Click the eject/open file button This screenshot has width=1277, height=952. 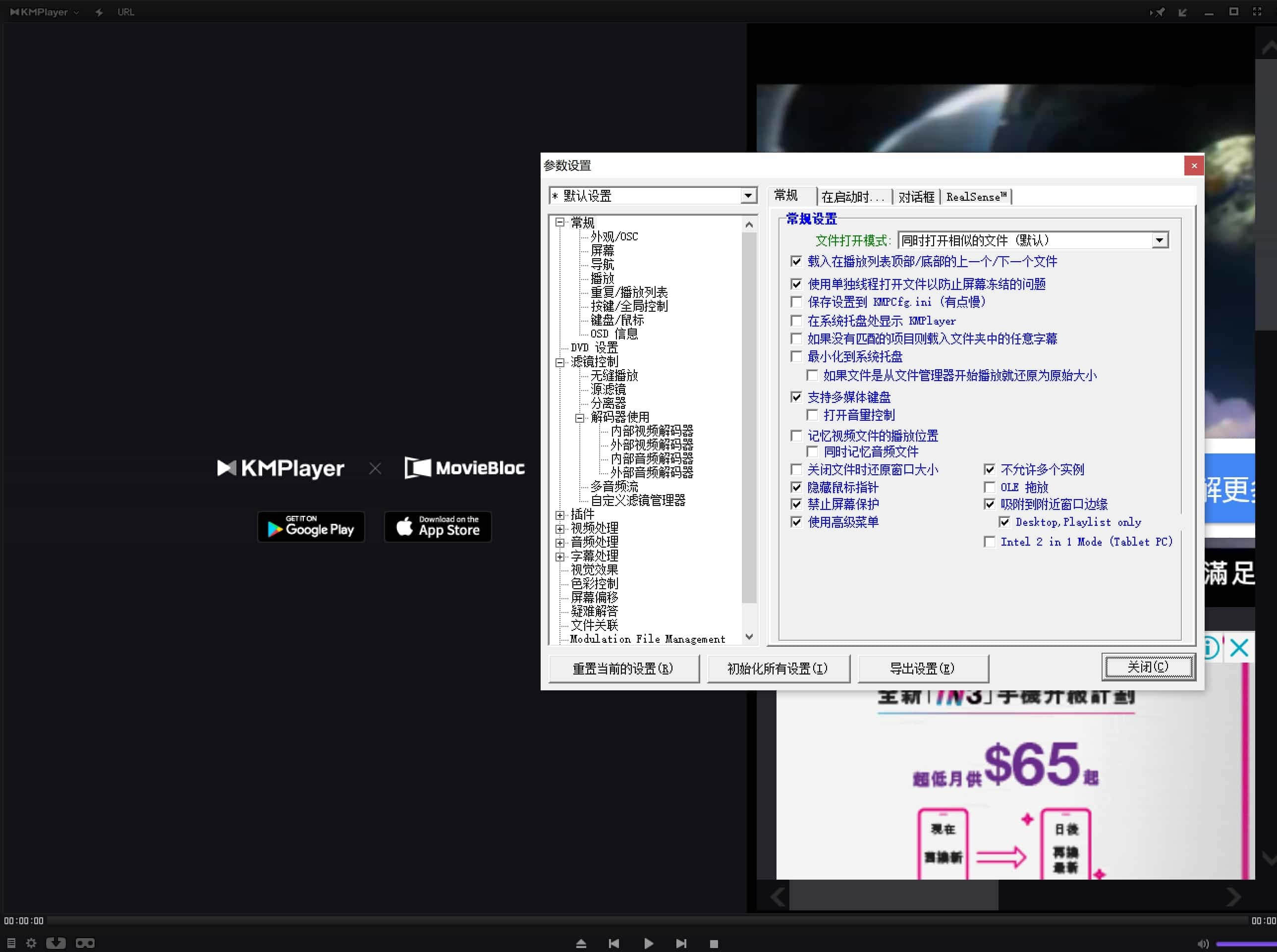(581, 944)
